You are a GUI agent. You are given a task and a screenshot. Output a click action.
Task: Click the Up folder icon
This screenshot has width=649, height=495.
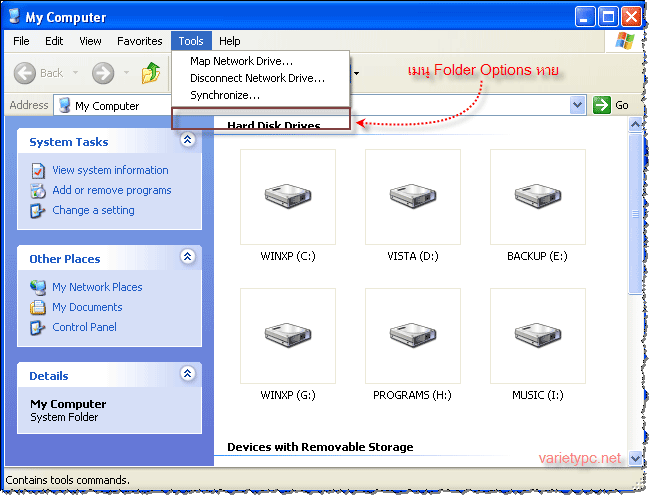pos(151,73)
